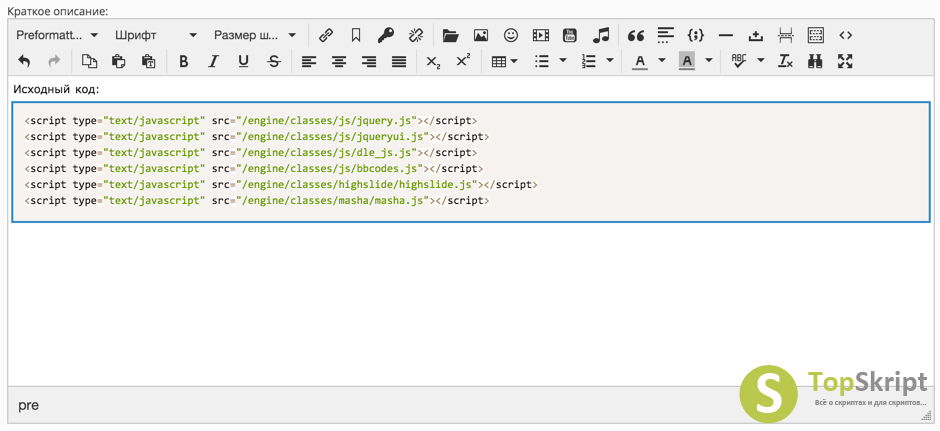The height and width of the screenshot is (431, 940).
Task: Align text to the right
Action: click(369, 61)
